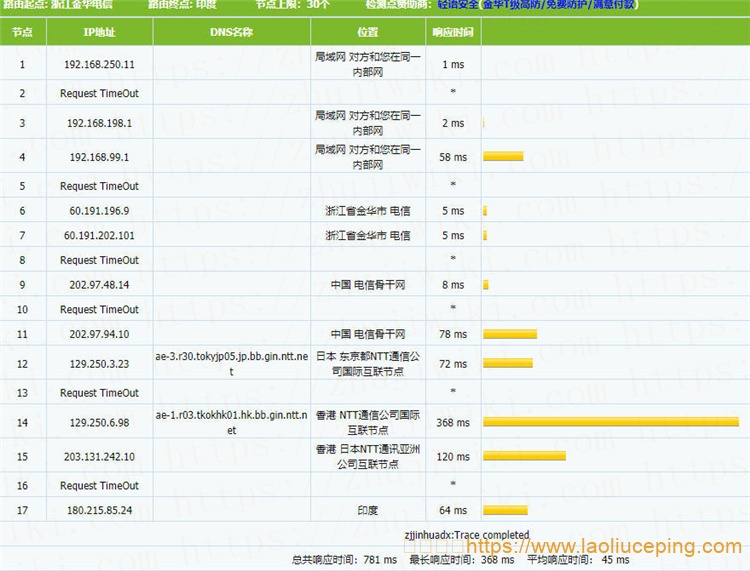
Task: Select Request TimeOut in node 5 row
Action: [x=99, y=187]
